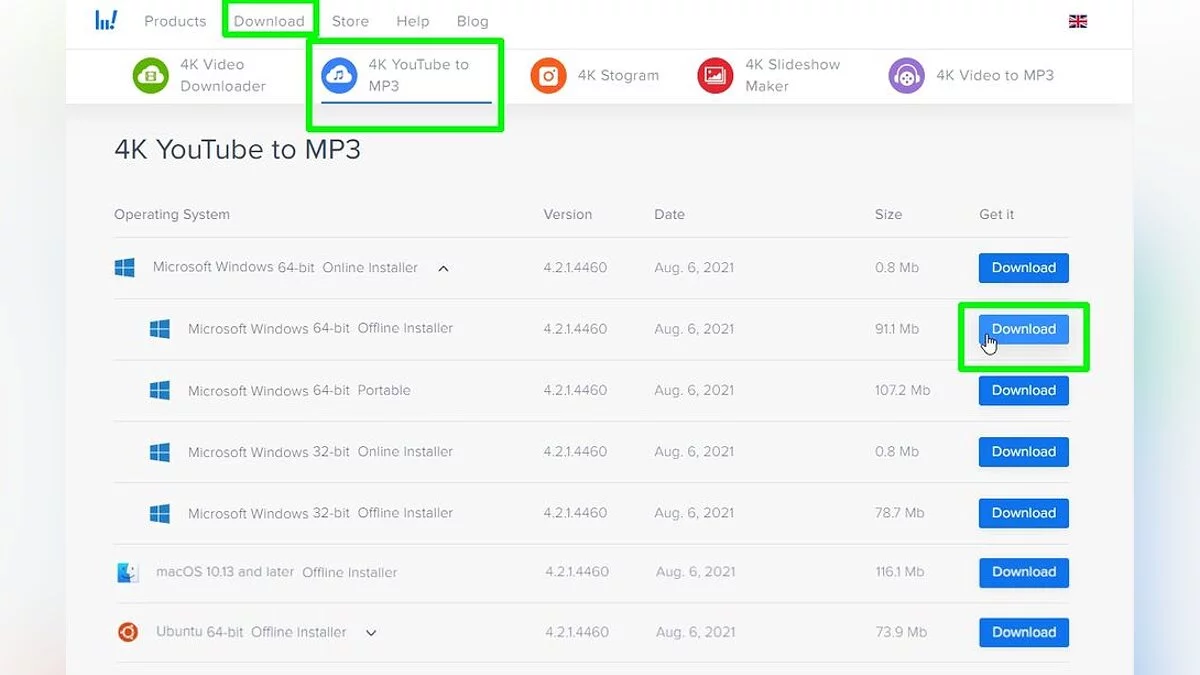This screenshot has width=1200, height=675.
Task: Collapse the Windows 64-bit installer list
Action: tap(443, 268)
